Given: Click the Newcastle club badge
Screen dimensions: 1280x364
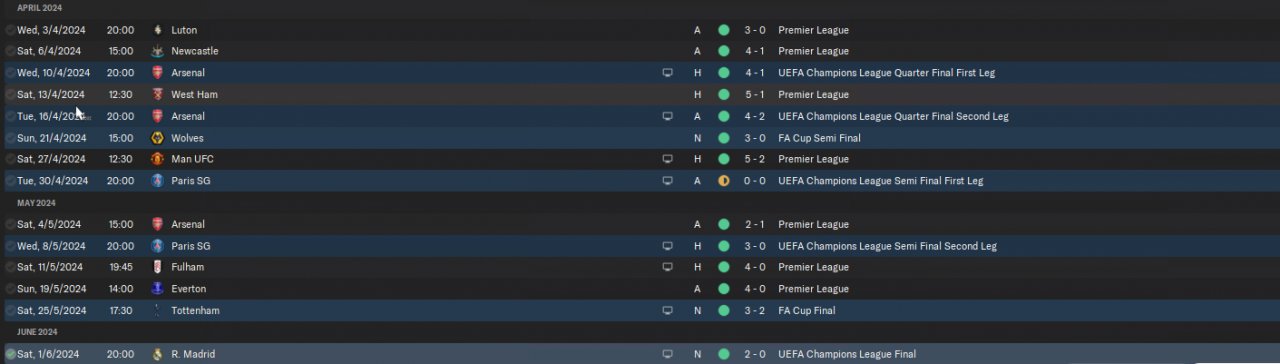Looking at the screenshot, I should point(157,51).
